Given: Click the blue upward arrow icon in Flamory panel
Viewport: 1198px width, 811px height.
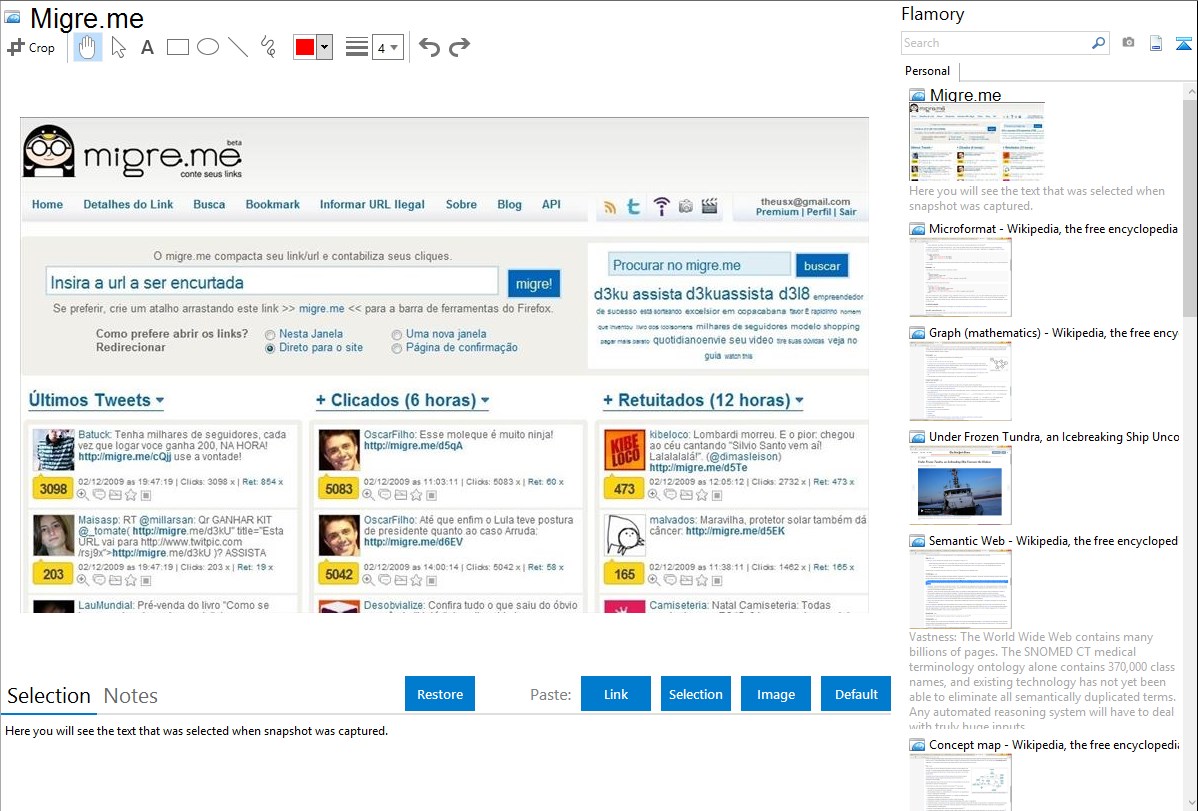Looking at the screenshot, I should pyautogui.click(x=1183, y=43).
